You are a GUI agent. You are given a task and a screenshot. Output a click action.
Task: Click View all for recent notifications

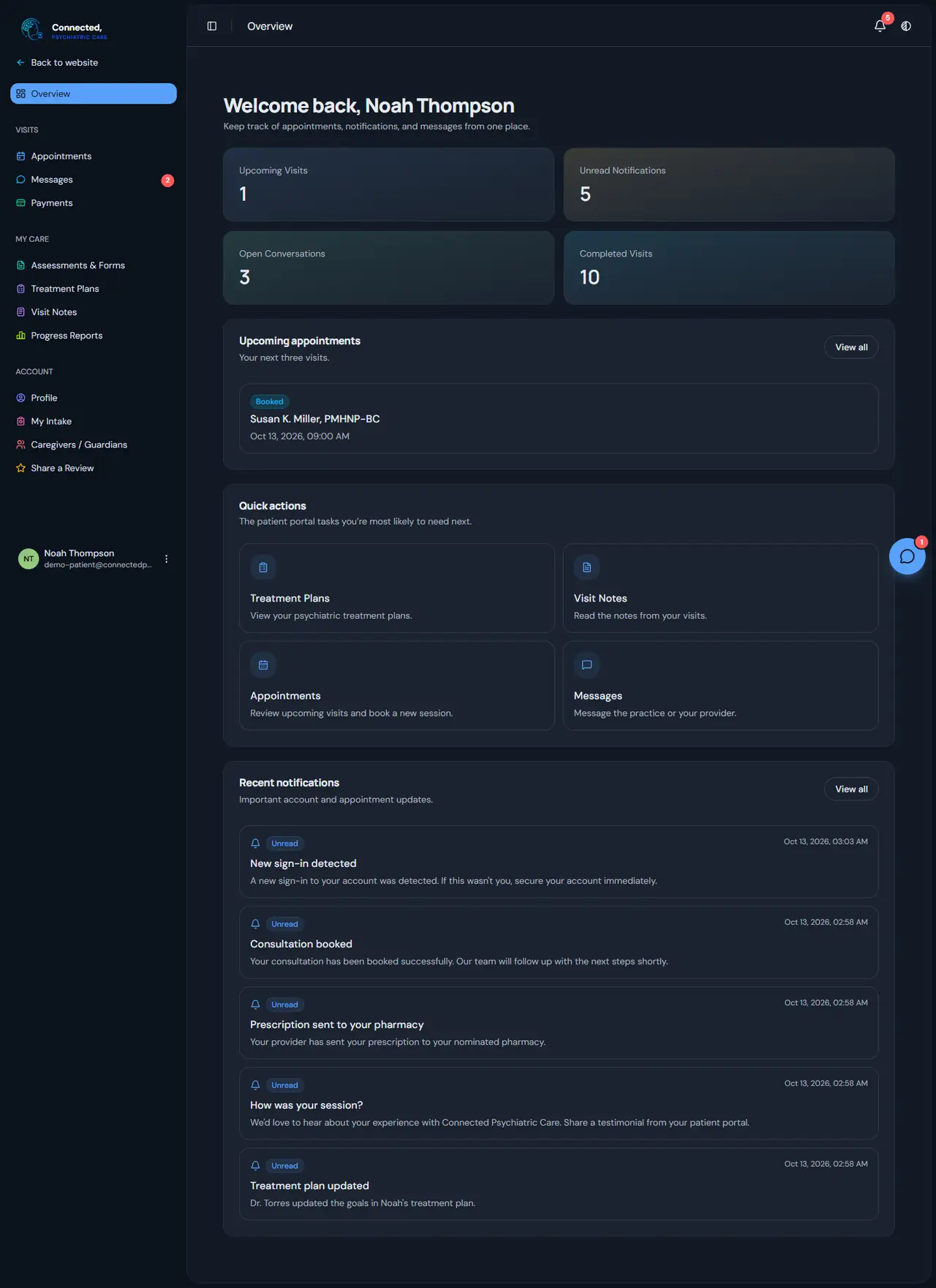[851, 789]
